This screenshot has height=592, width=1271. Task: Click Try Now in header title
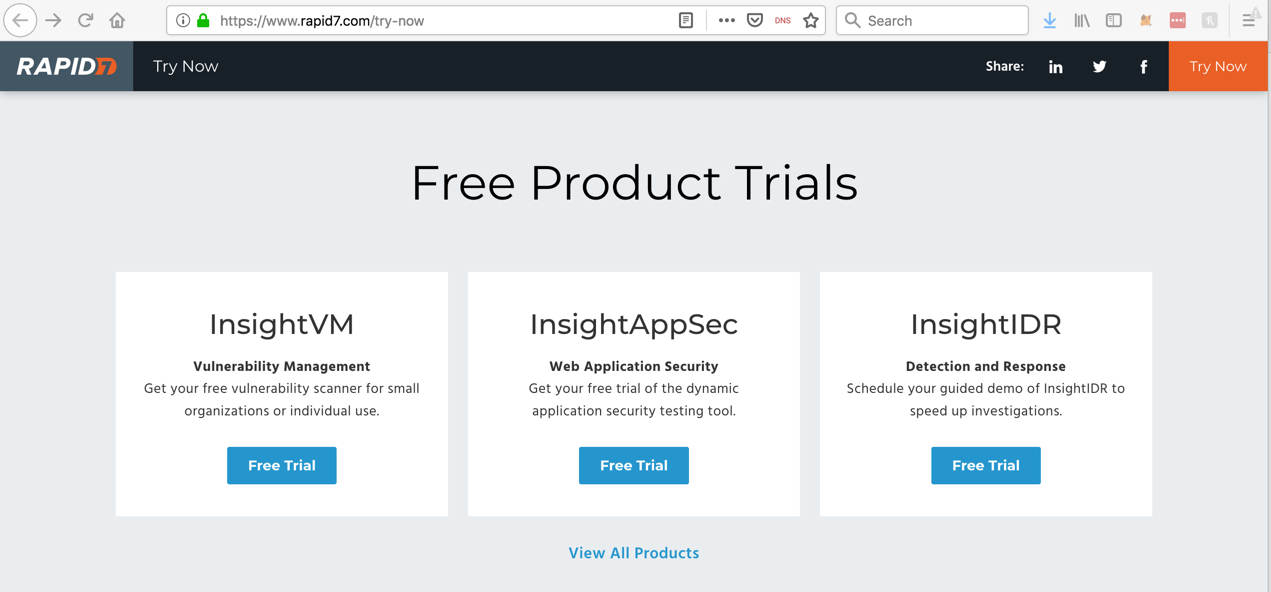pos(185,66)
